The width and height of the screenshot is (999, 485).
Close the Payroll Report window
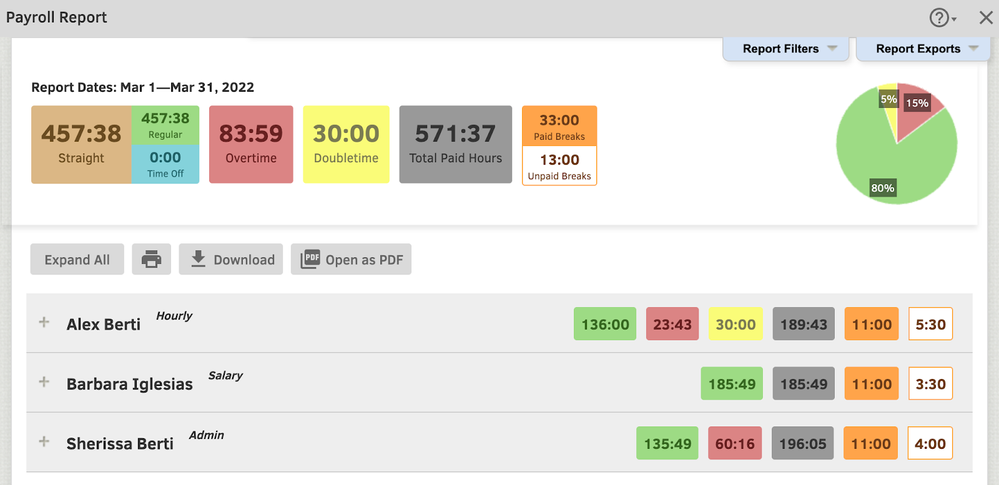point(985,18)
